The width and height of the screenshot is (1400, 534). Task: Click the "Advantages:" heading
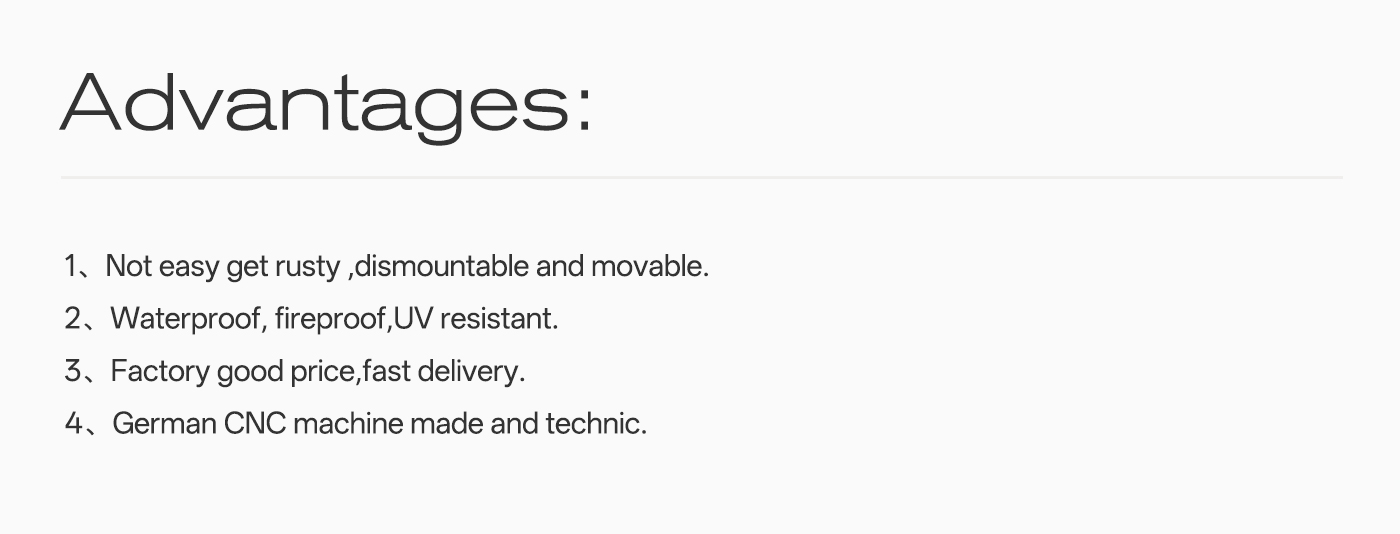pos(326,105)
